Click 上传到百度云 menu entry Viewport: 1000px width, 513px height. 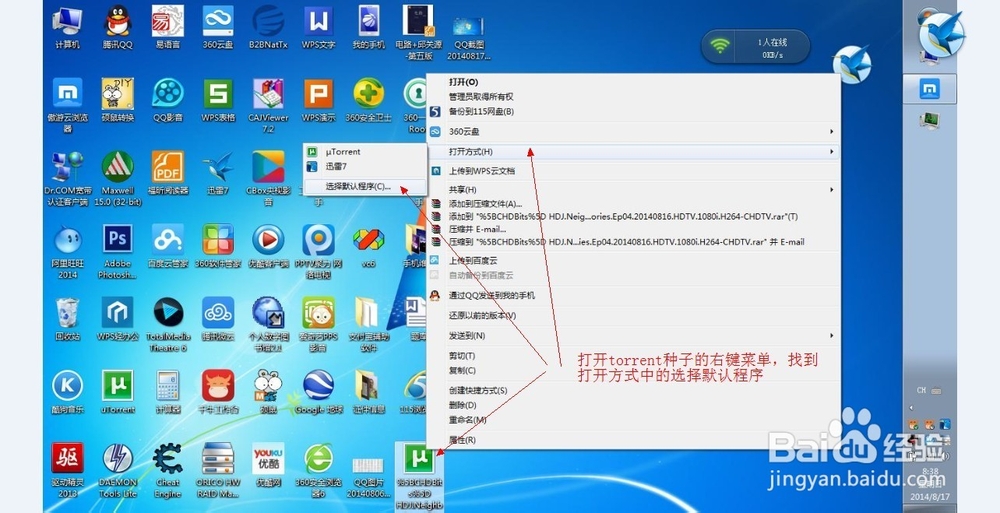point(633,260)
